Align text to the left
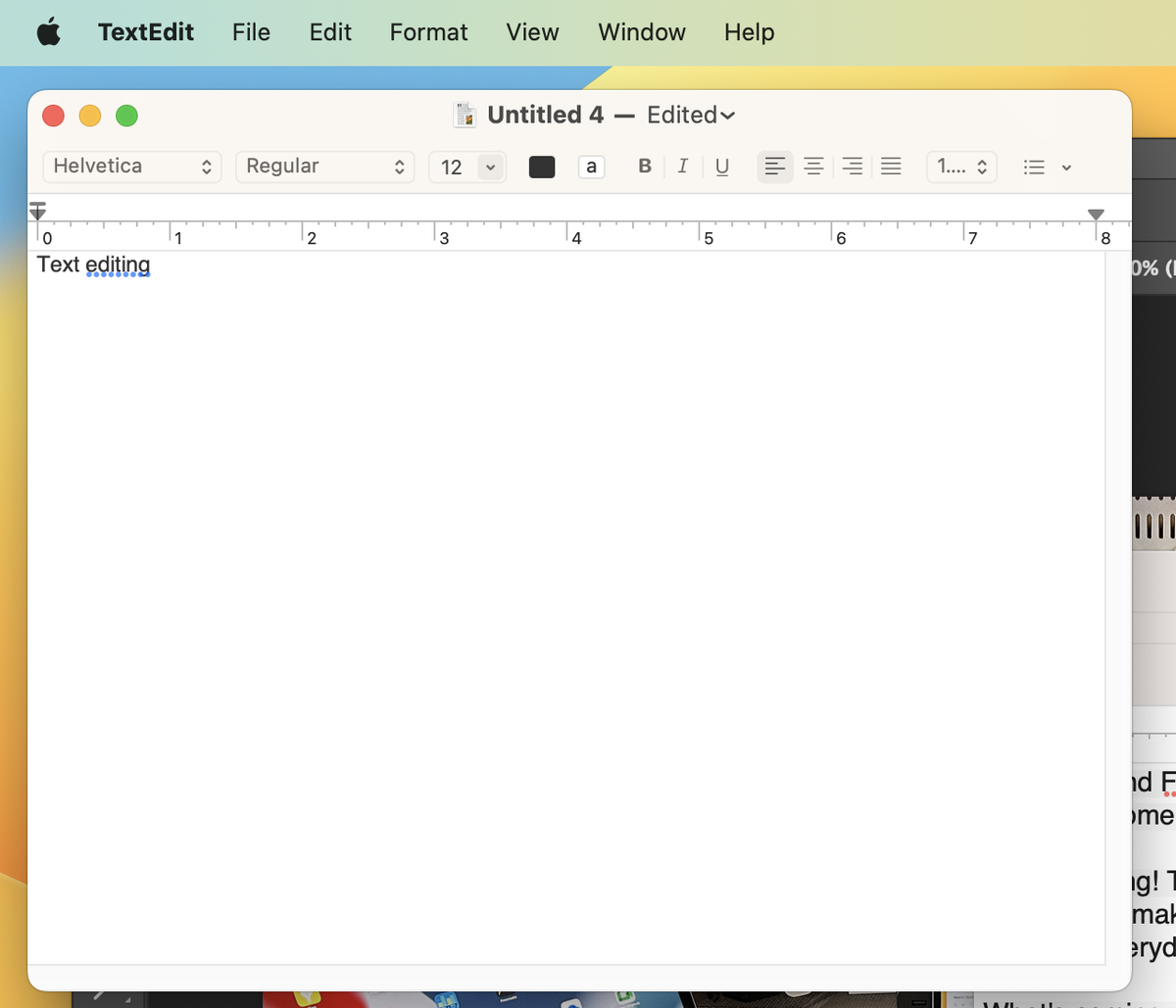This screenshot has height=1008, width=1176. (x=774, y=166)
